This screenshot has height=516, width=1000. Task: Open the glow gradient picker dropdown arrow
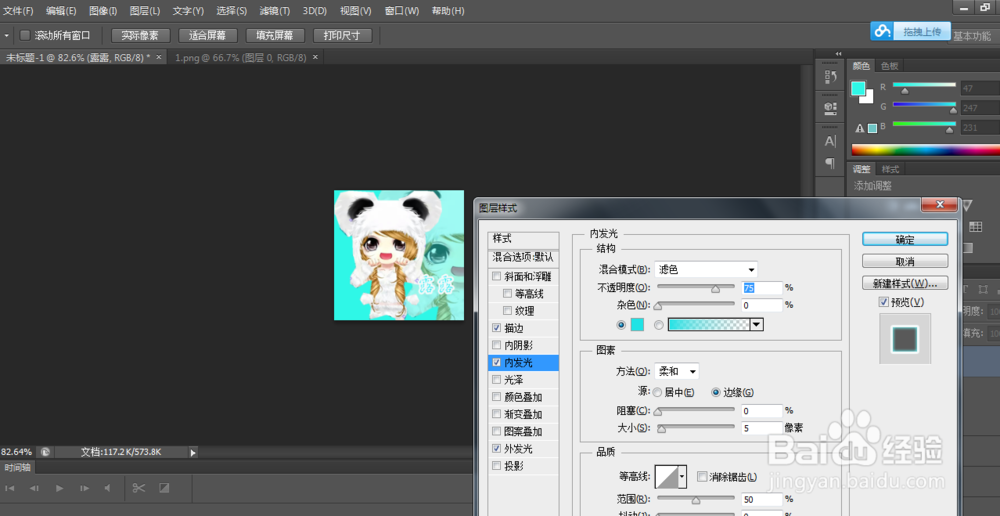(756, 325)
